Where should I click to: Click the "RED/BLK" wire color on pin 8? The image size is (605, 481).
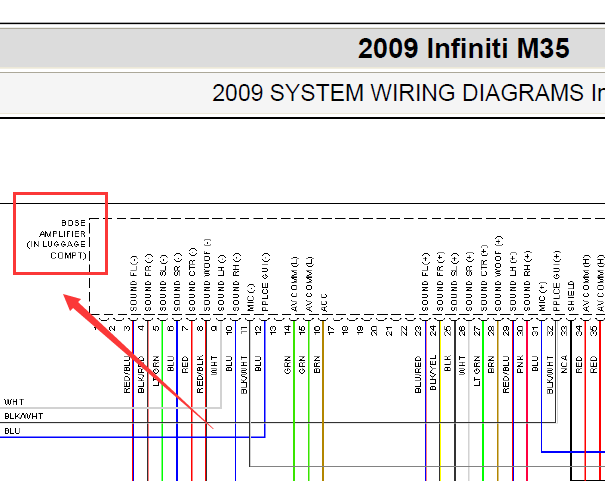(200, 375)
